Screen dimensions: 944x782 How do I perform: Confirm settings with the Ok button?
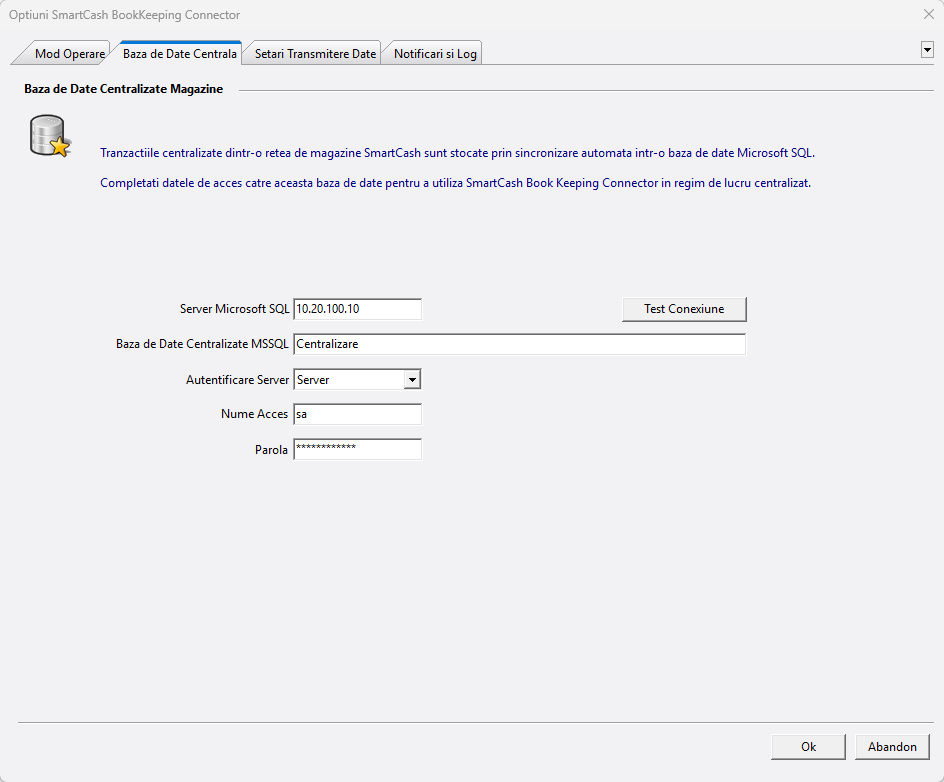pos(808,746)
